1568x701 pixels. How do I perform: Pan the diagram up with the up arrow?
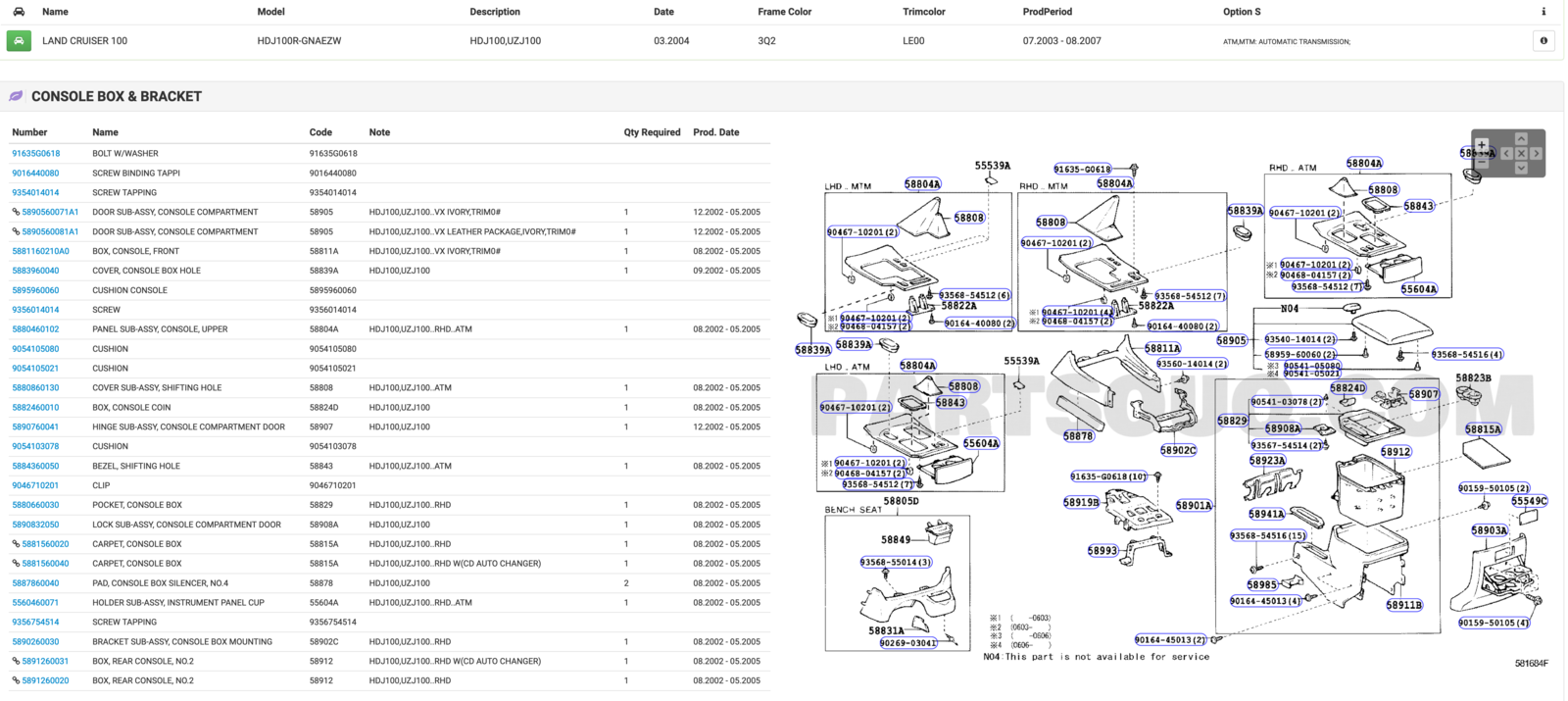(1521, 138)
